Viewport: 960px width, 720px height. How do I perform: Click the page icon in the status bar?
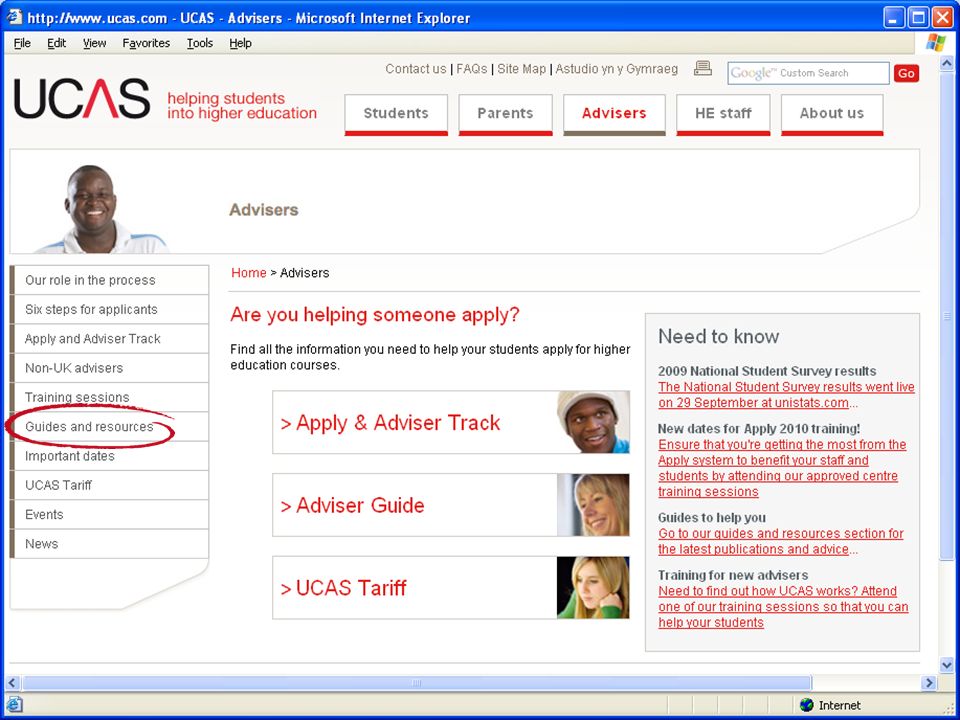14,705
